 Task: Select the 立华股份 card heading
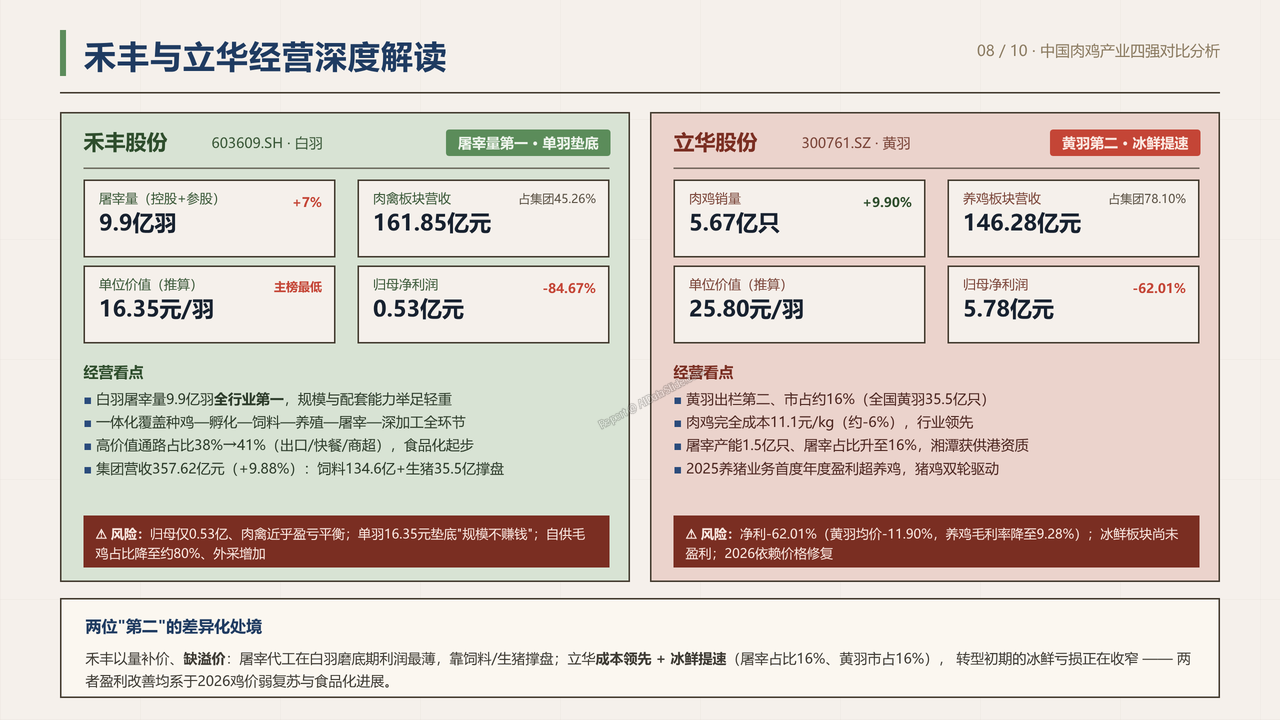pyautogui.click(x=715, y=143)
